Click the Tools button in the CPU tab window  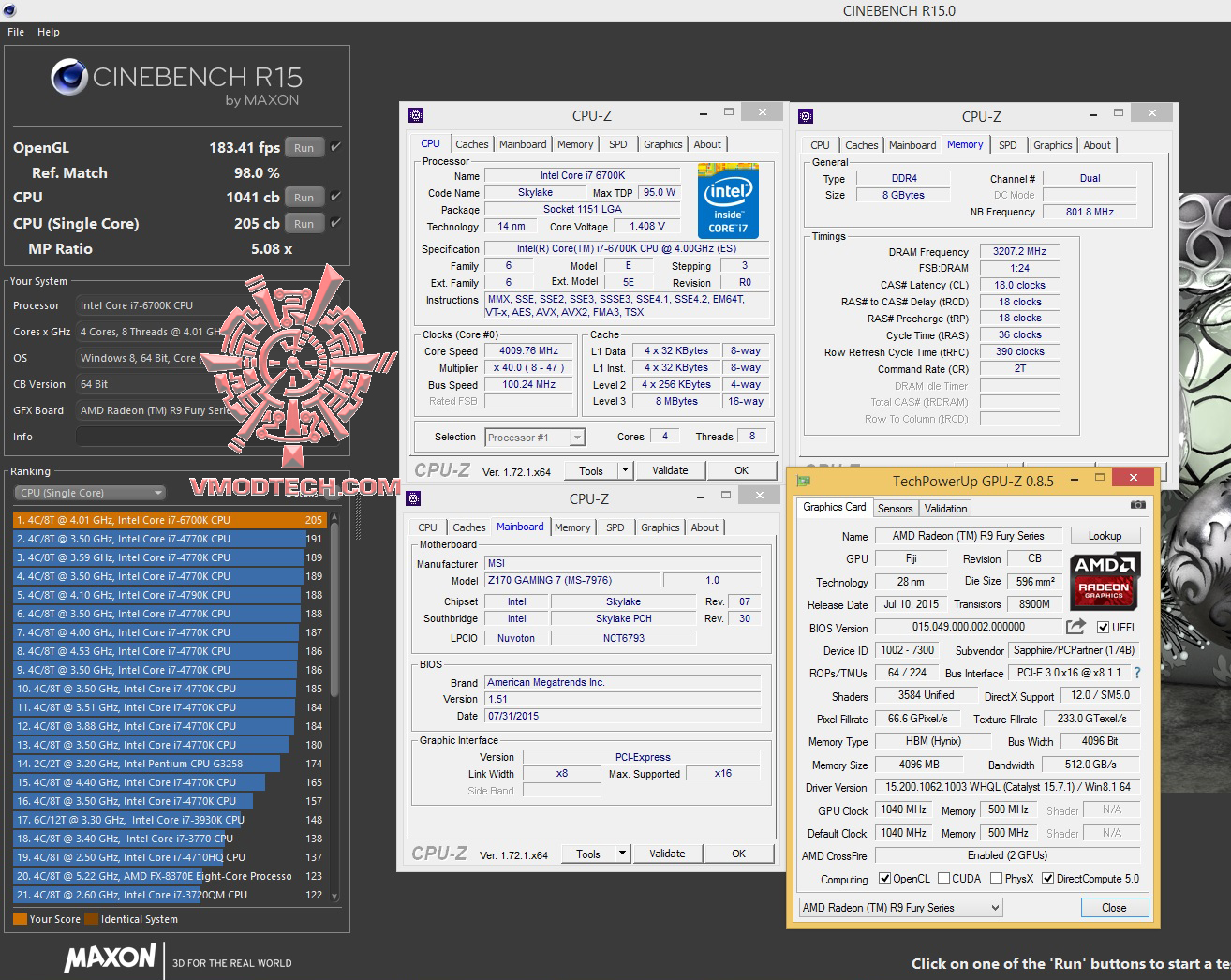point(591,470)
